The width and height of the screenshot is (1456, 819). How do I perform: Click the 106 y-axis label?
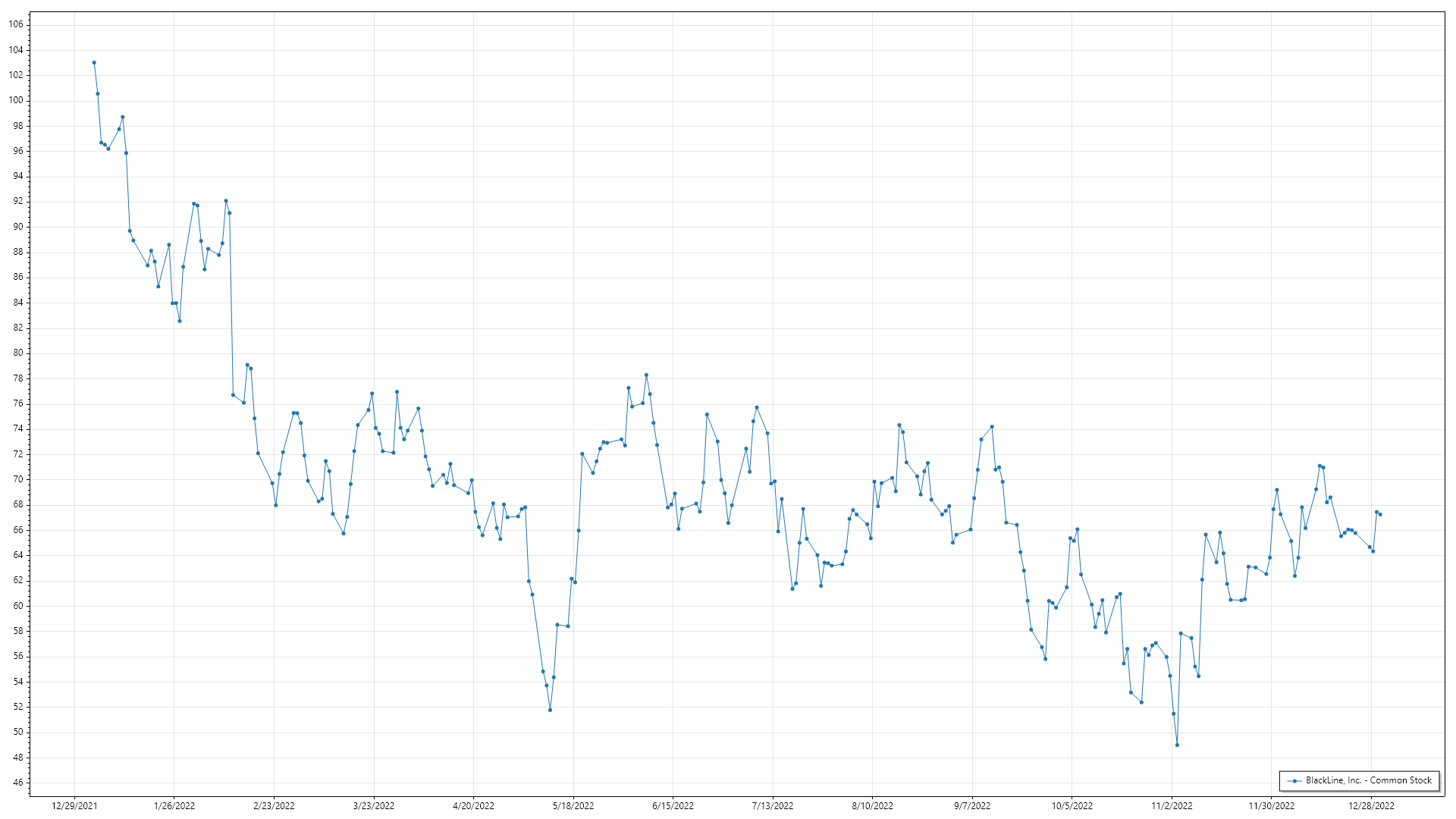click(x=16, y=24)
